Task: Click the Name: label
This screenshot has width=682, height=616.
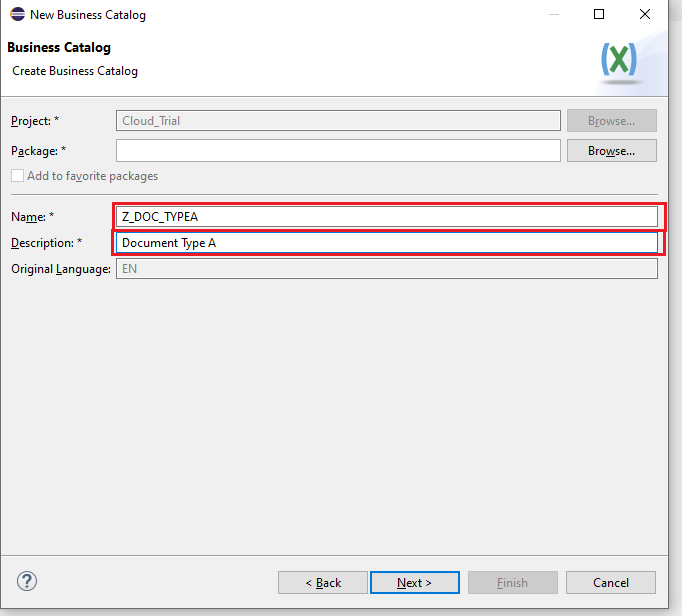Action: (32, 217)
